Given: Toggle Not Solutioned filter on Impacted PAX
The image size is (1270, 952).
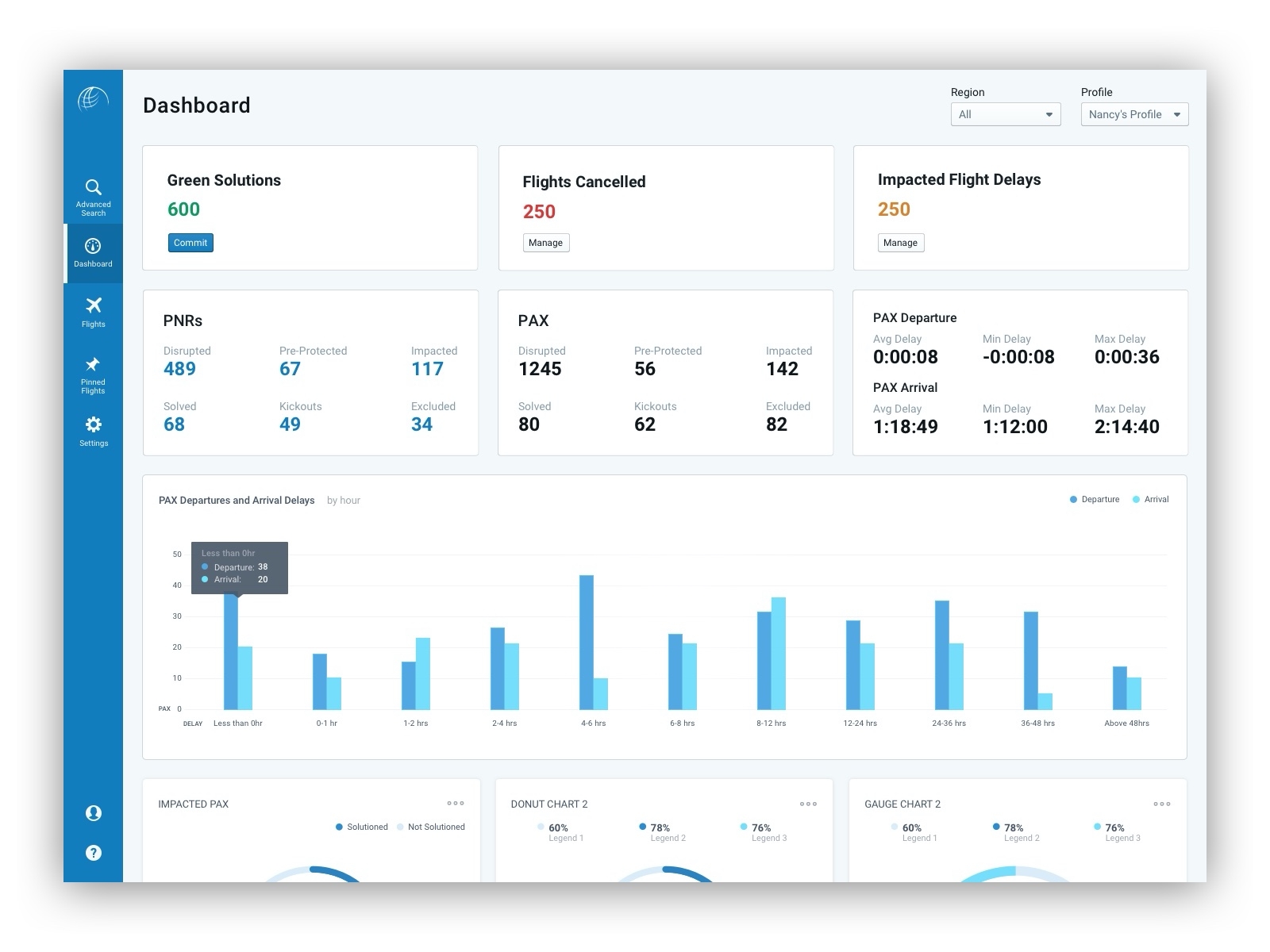Looking at the screenshot, I should (430, 827).
